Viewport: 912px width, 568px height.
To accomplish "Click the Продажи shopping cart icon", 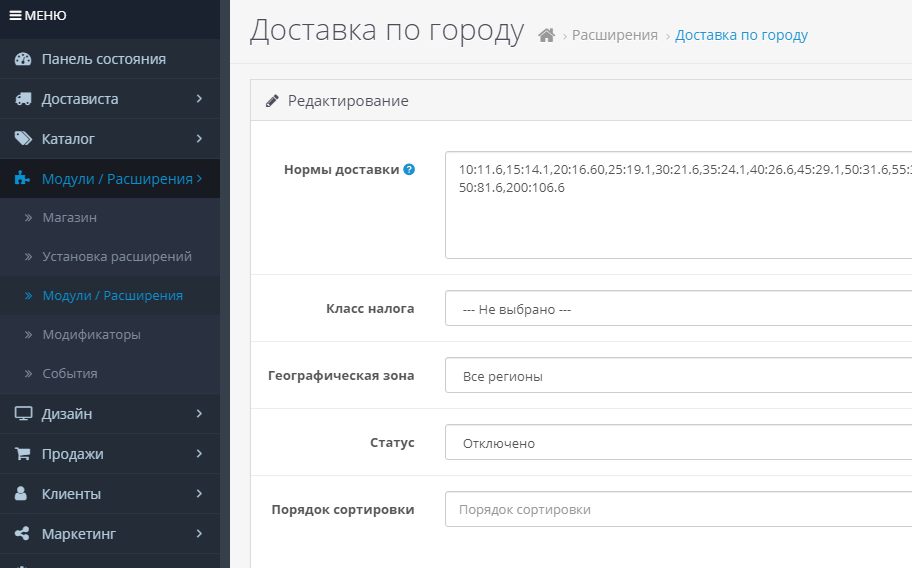I will 23,454.
